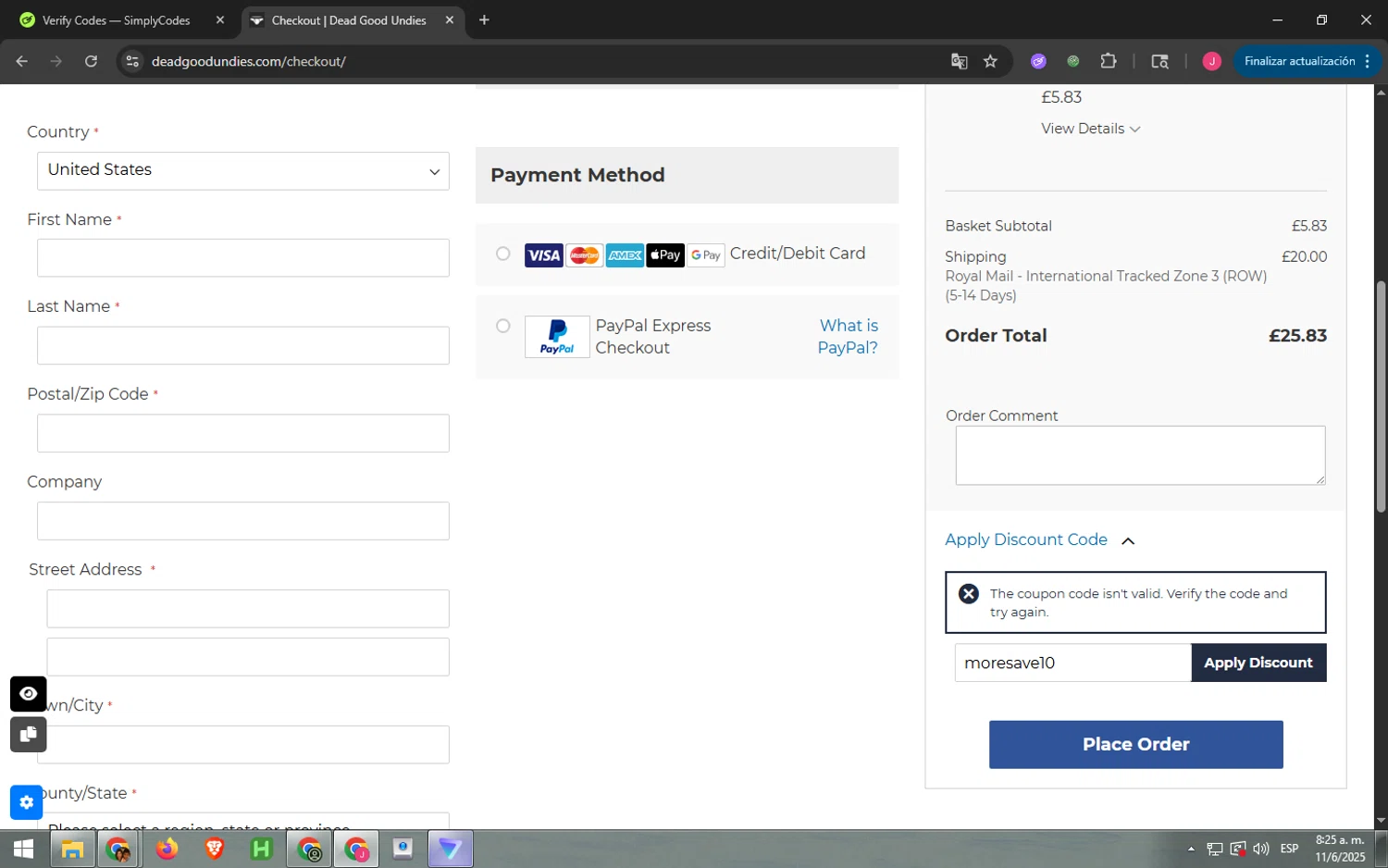Close the Verify Codes SimplyCodes tab
Screen dimensions: 1388x868
click(x=219, y=19)
